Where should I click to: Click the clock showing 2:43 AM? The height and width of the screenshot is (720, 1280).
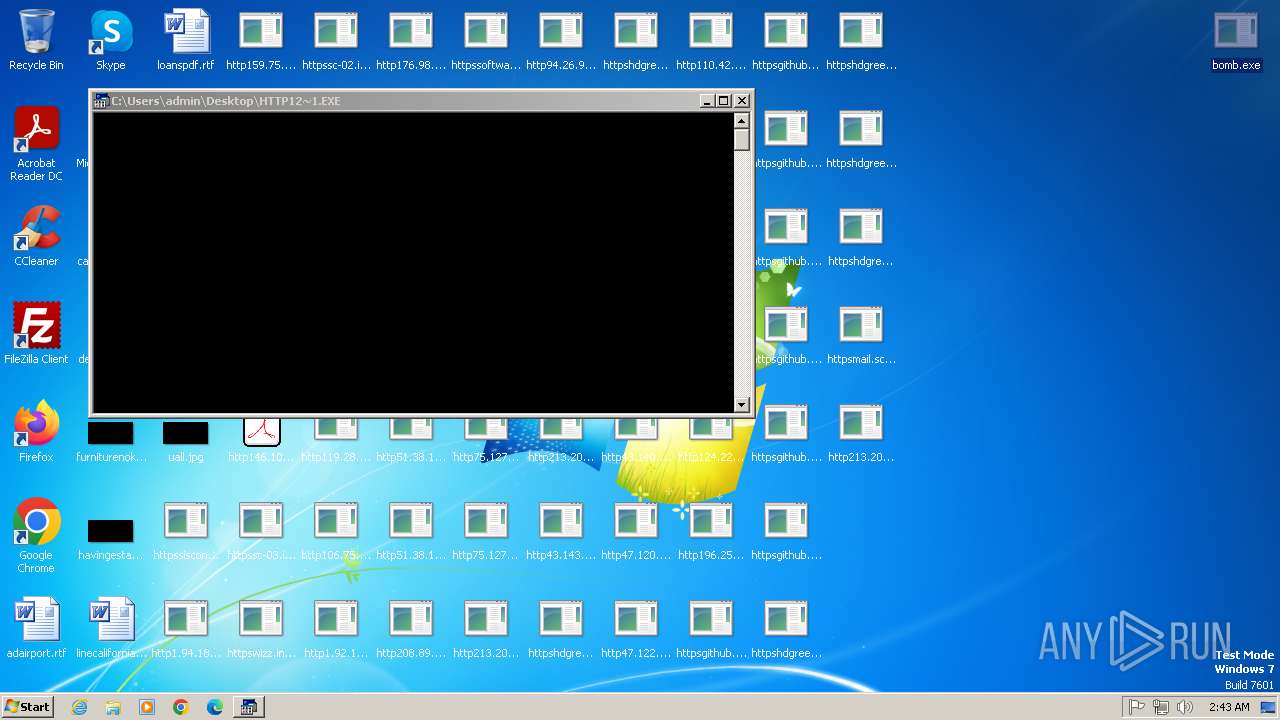(x=1229, y=707)
